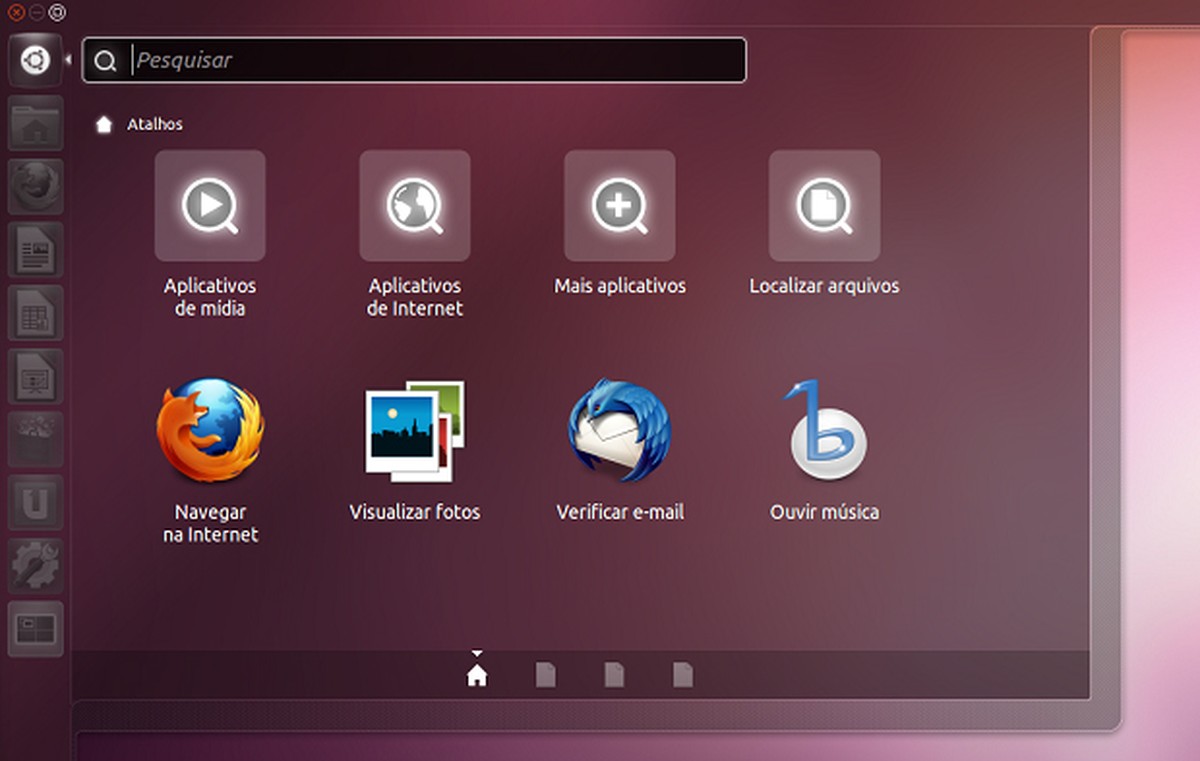This screenshot has height=761, width=1200.
Task: Click the Ubuntu One launcher icon
Action: pos(35,502)
